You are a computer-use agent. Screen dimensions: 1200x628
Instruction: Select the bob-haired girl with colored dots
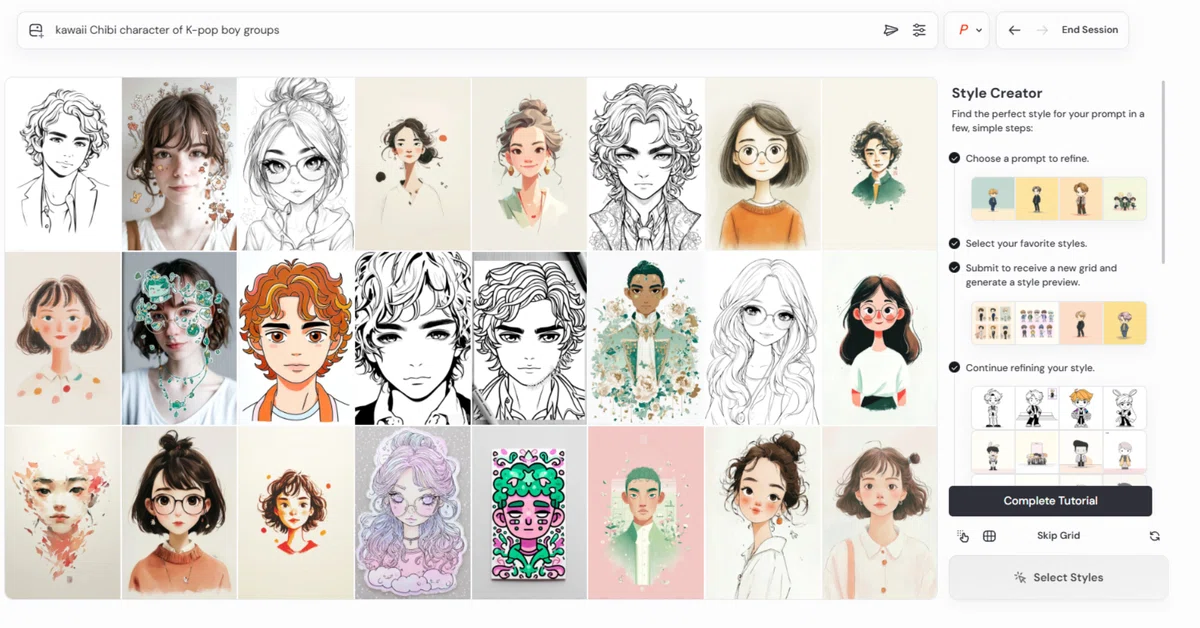(63, 338)
